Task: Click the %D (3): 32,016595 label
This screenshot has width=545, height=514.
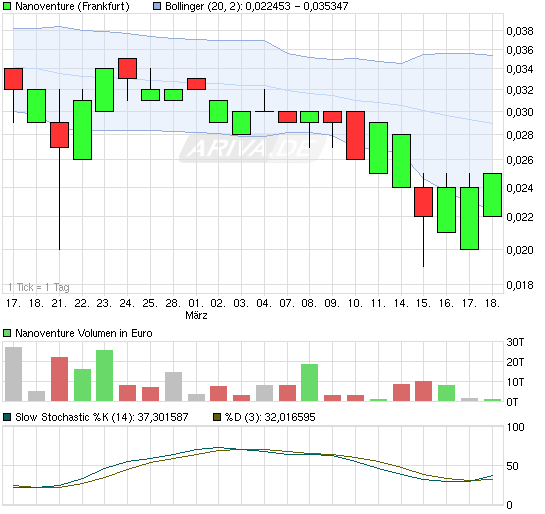Action: point(270,417)
